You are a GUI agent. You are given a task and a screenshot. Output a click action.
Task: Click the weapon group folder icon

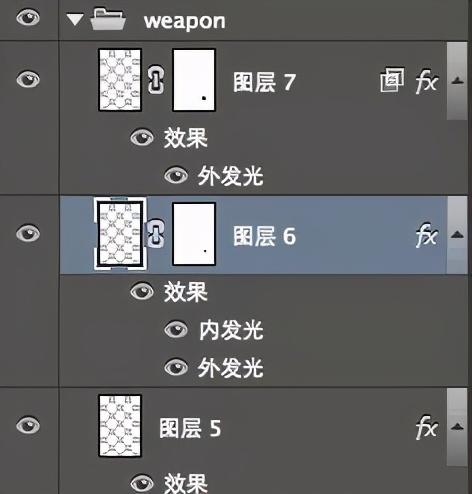[108, 19]
